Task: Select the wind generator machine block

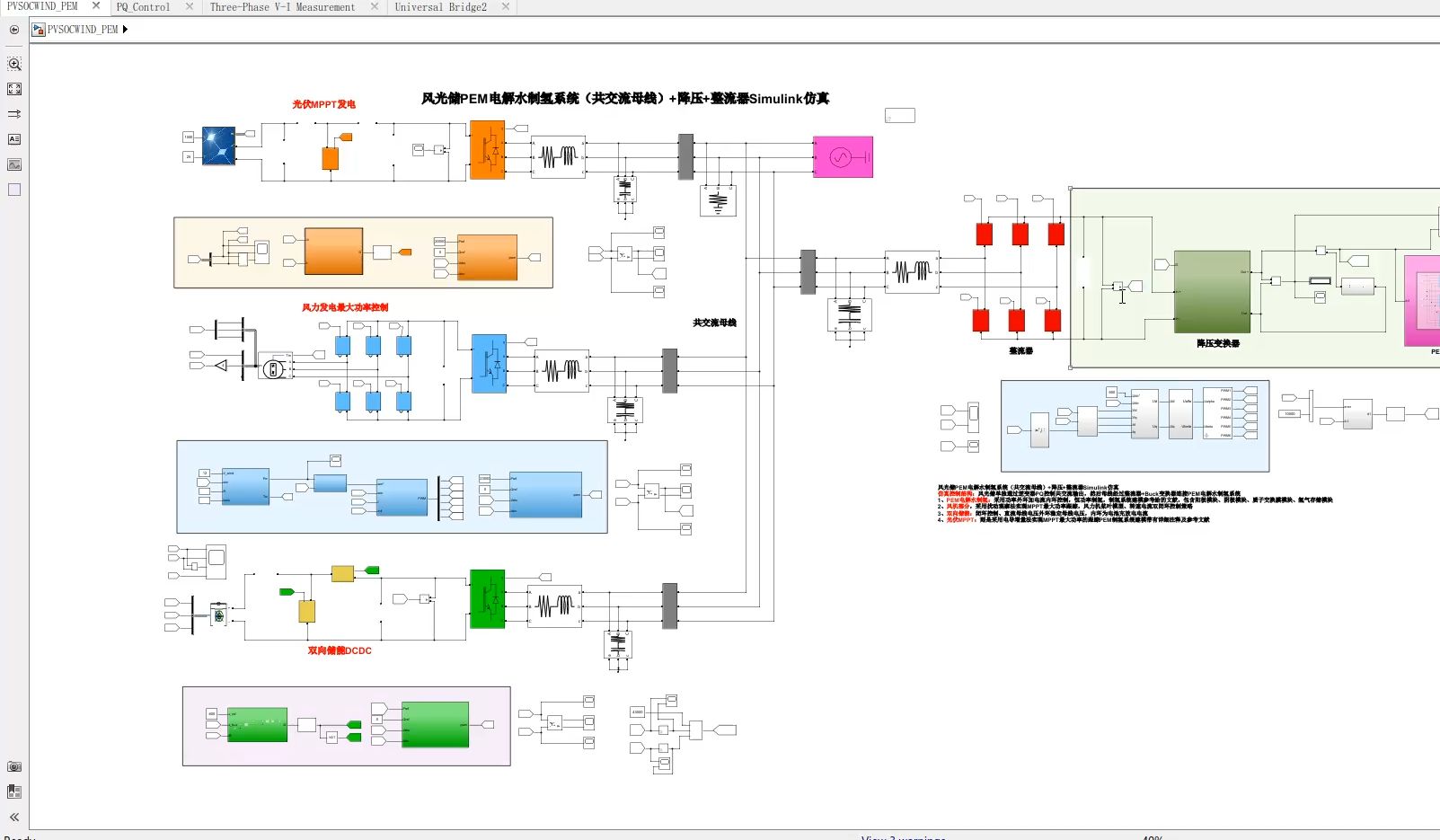Action: tap(274, 368)
